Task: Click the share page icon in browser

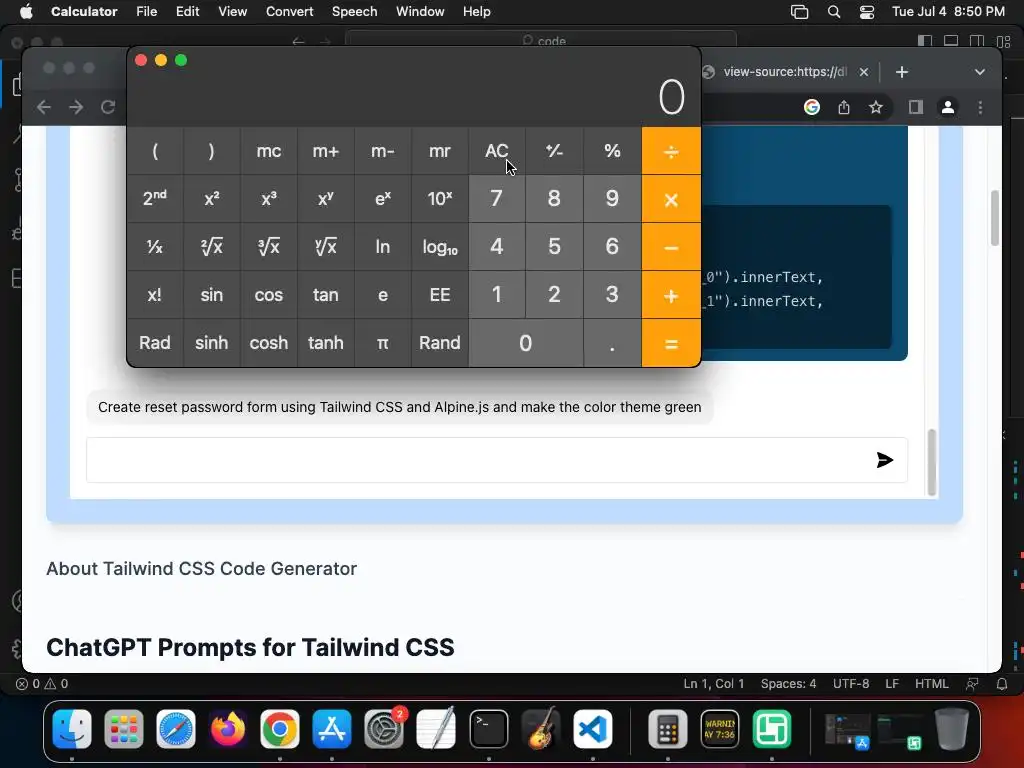Action: click(x=844, y=107)
